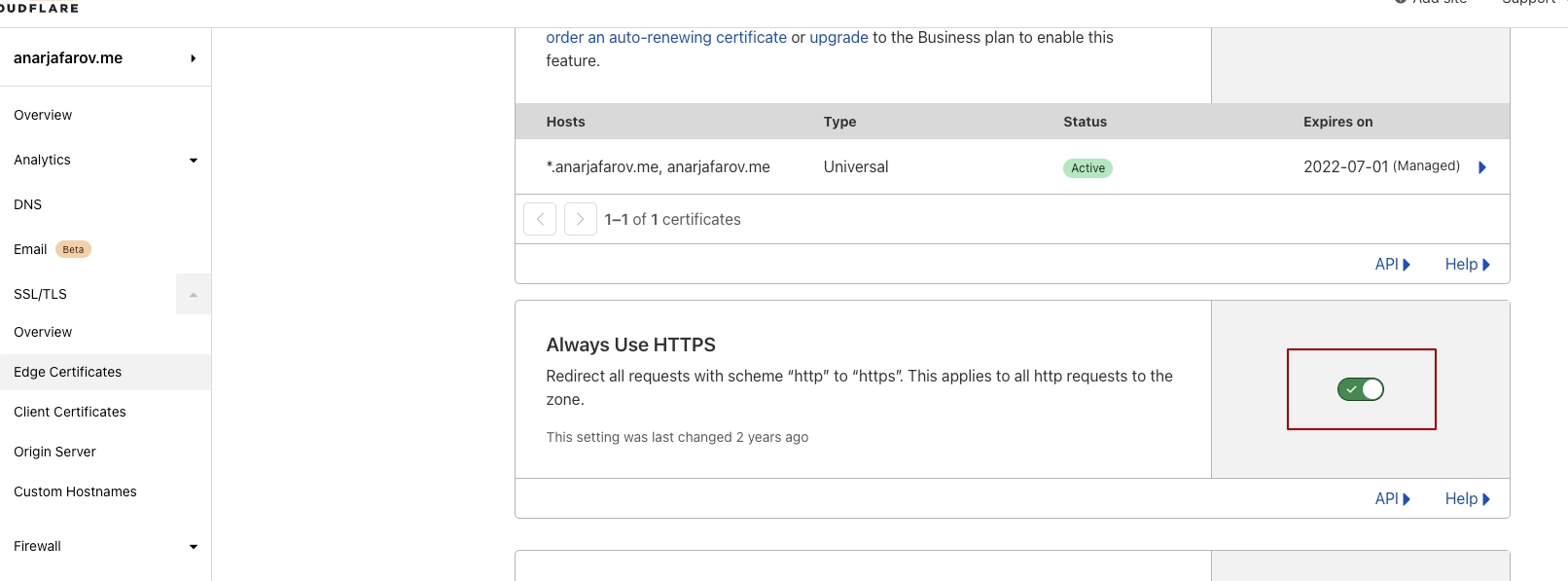Open Custom Hostnames page

click(x=75, y=491)
